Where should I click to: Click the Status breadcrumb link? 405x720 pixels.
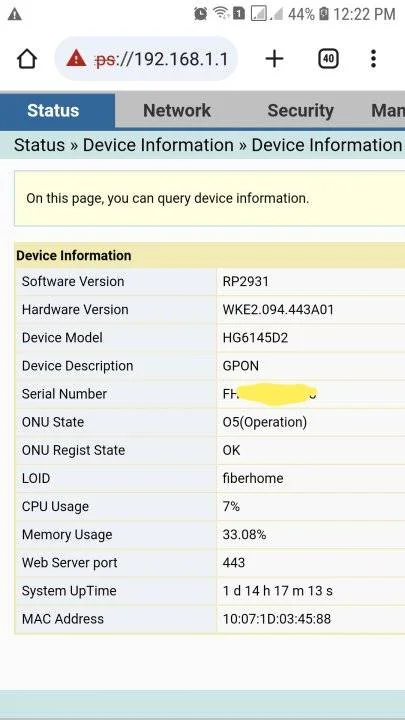click(39, 145)
